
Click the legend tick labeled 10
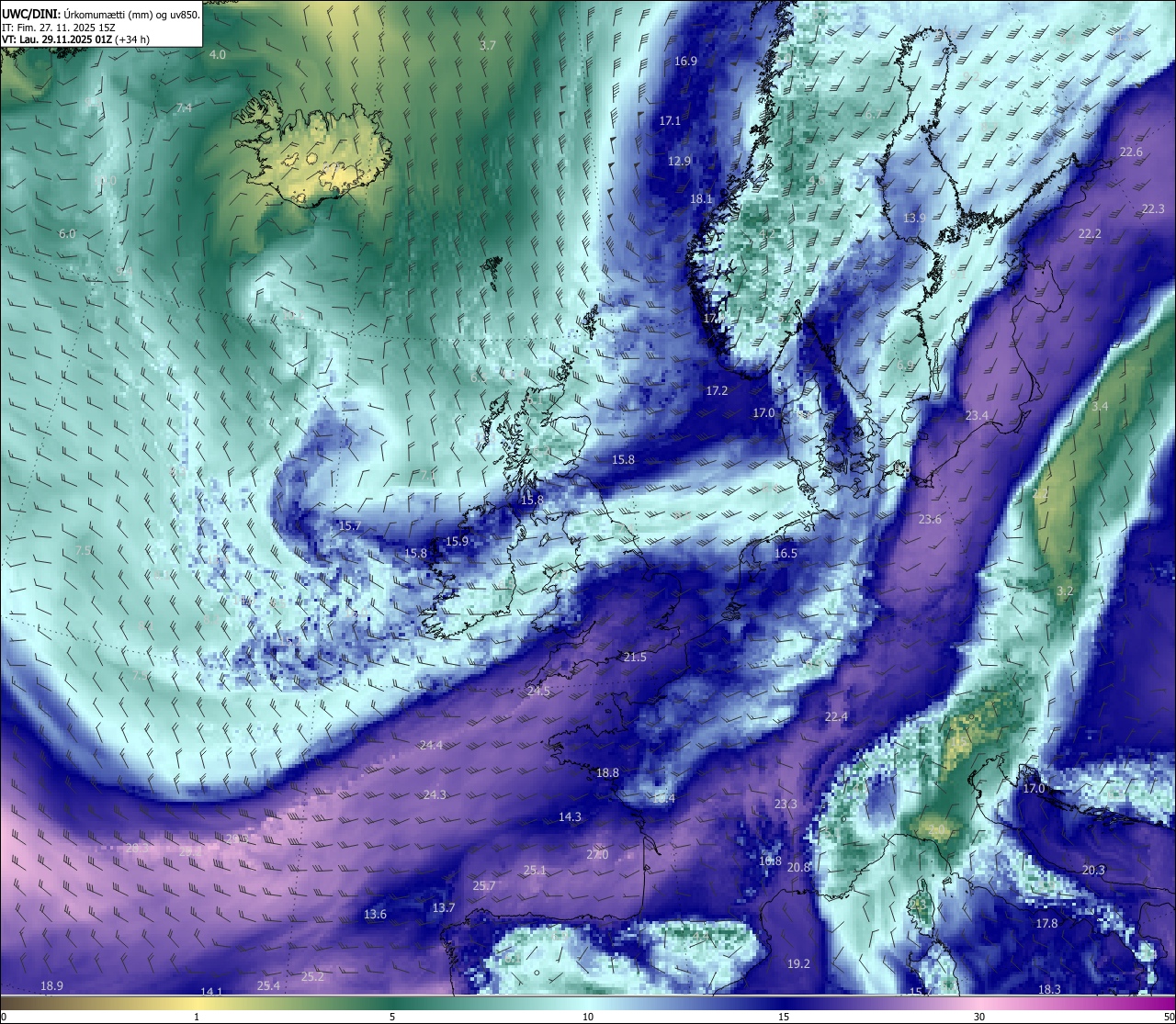[588, 1017]
